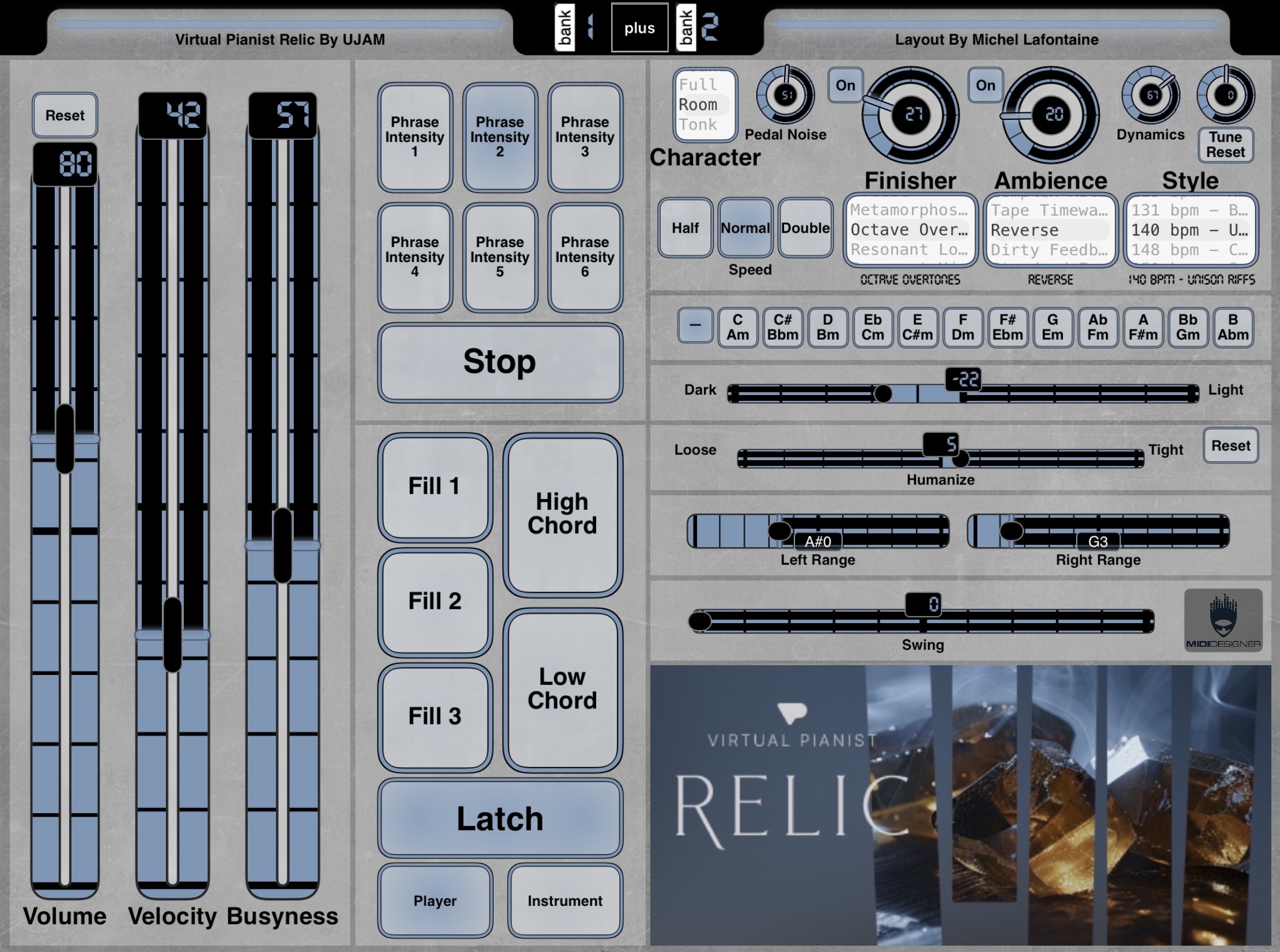
Task: Select key D / Bm
Action: [828, 327]
